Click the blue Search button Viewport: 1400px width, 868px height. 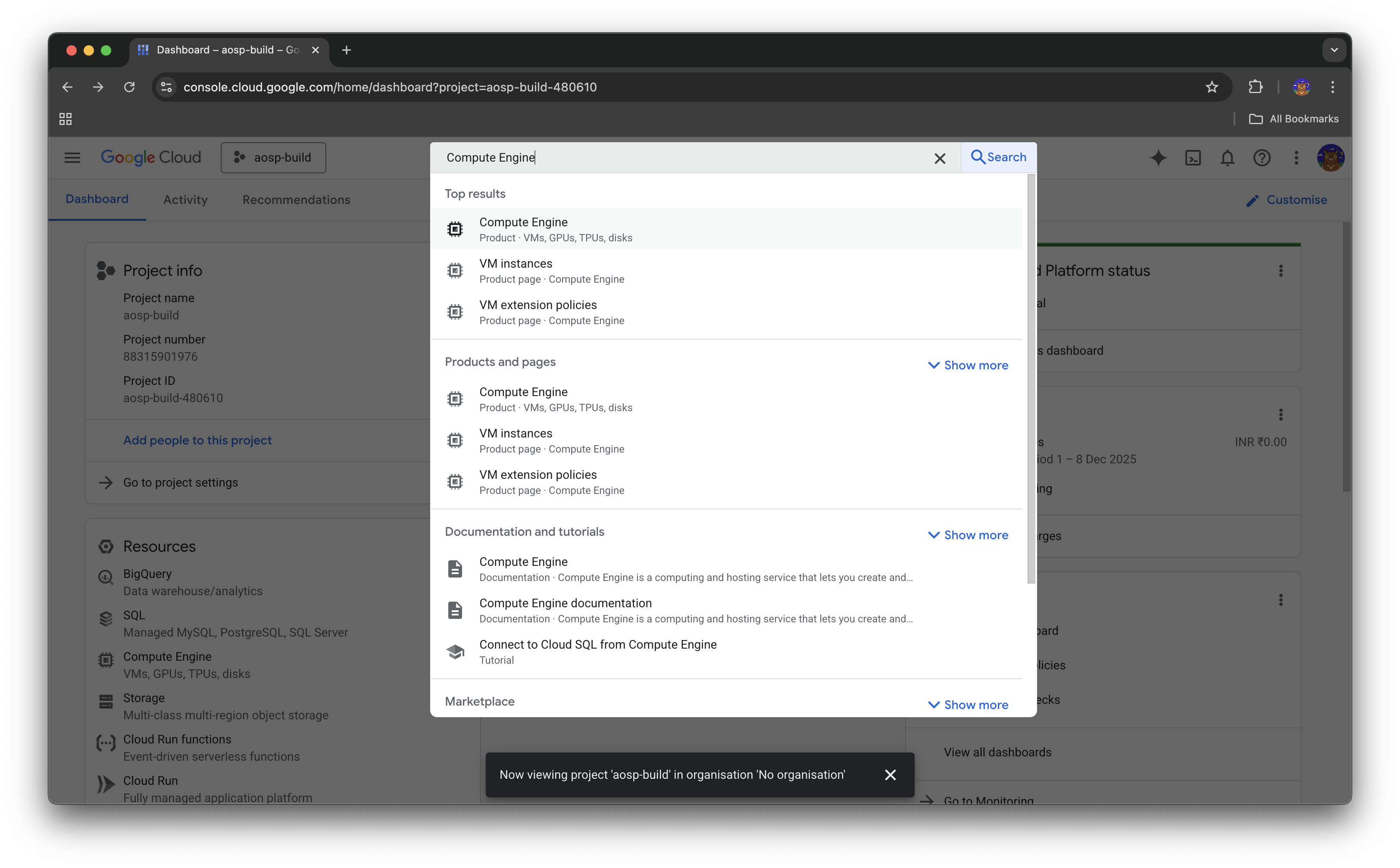click(x=999, y=157)
